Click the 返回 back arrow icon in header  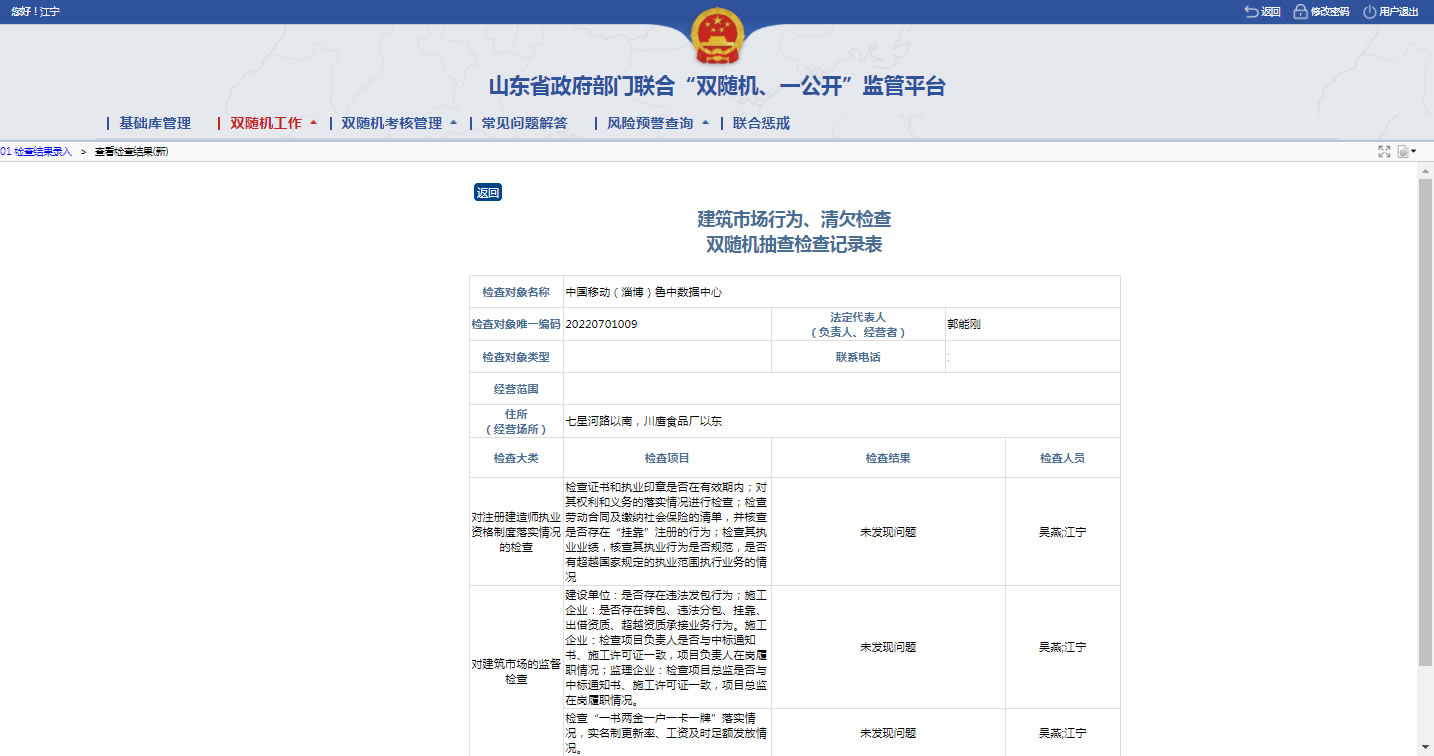coord(1251,12)
